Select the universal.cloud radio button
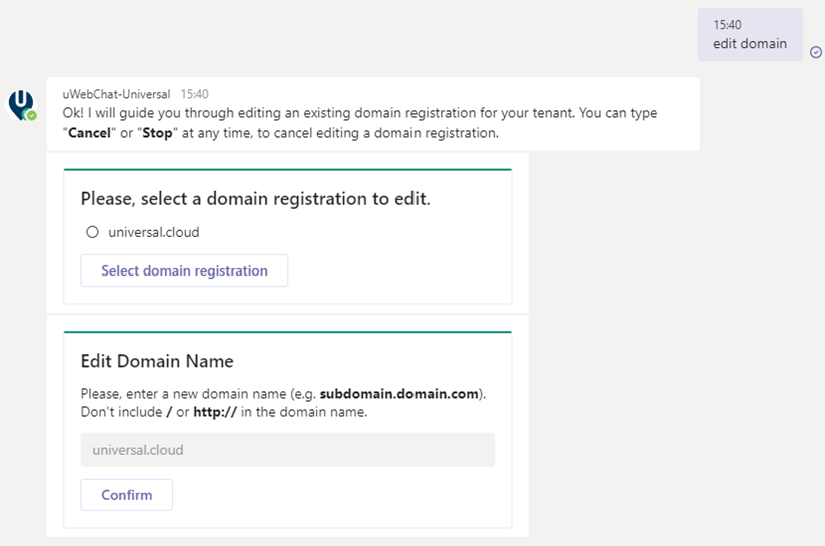 (93, 232)
